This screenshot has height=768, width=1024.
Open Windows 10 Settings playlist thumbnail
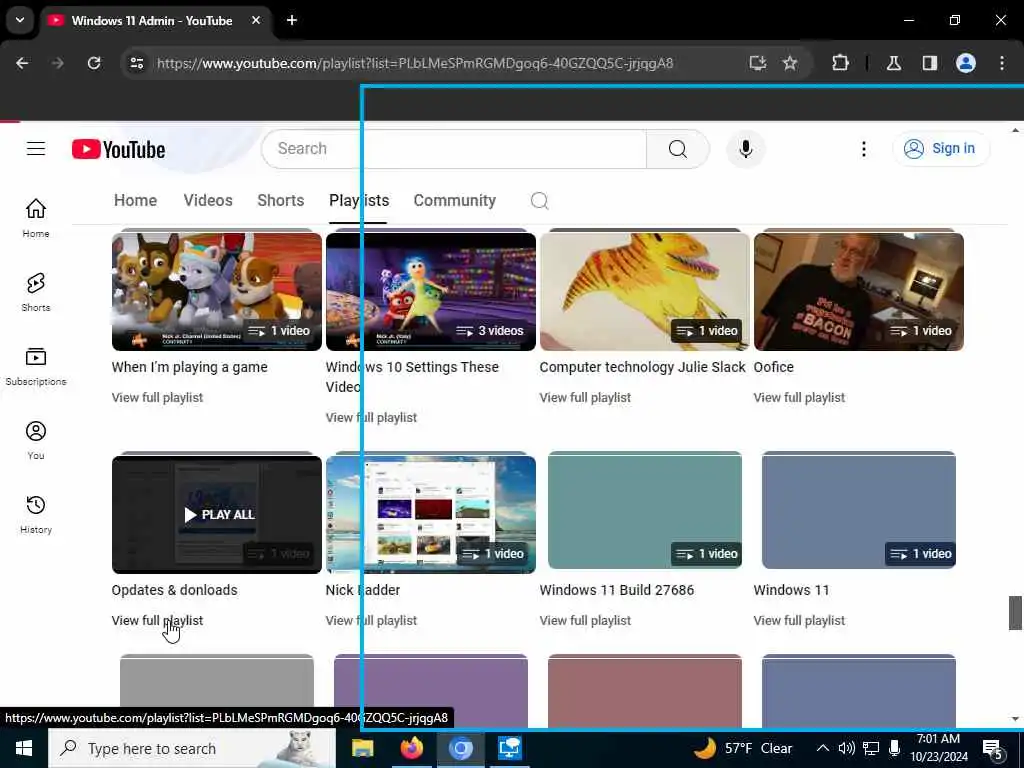click(x=431, y=291)
